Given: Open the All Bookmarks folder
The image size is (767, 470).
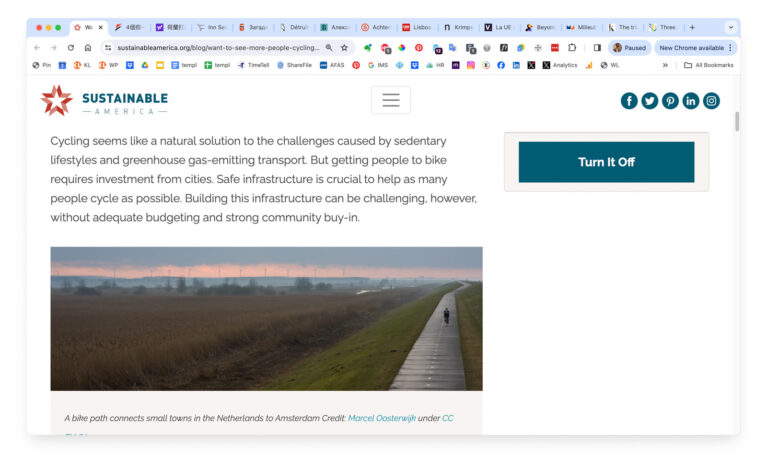Looking at the screenshot, I should [708, 65].
